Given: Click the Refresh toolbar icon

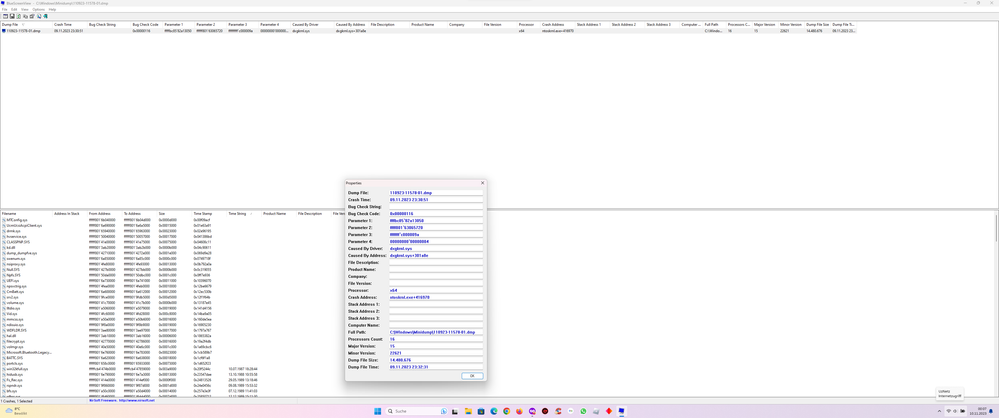Looking at the screenshot, I should pos(18,16).
